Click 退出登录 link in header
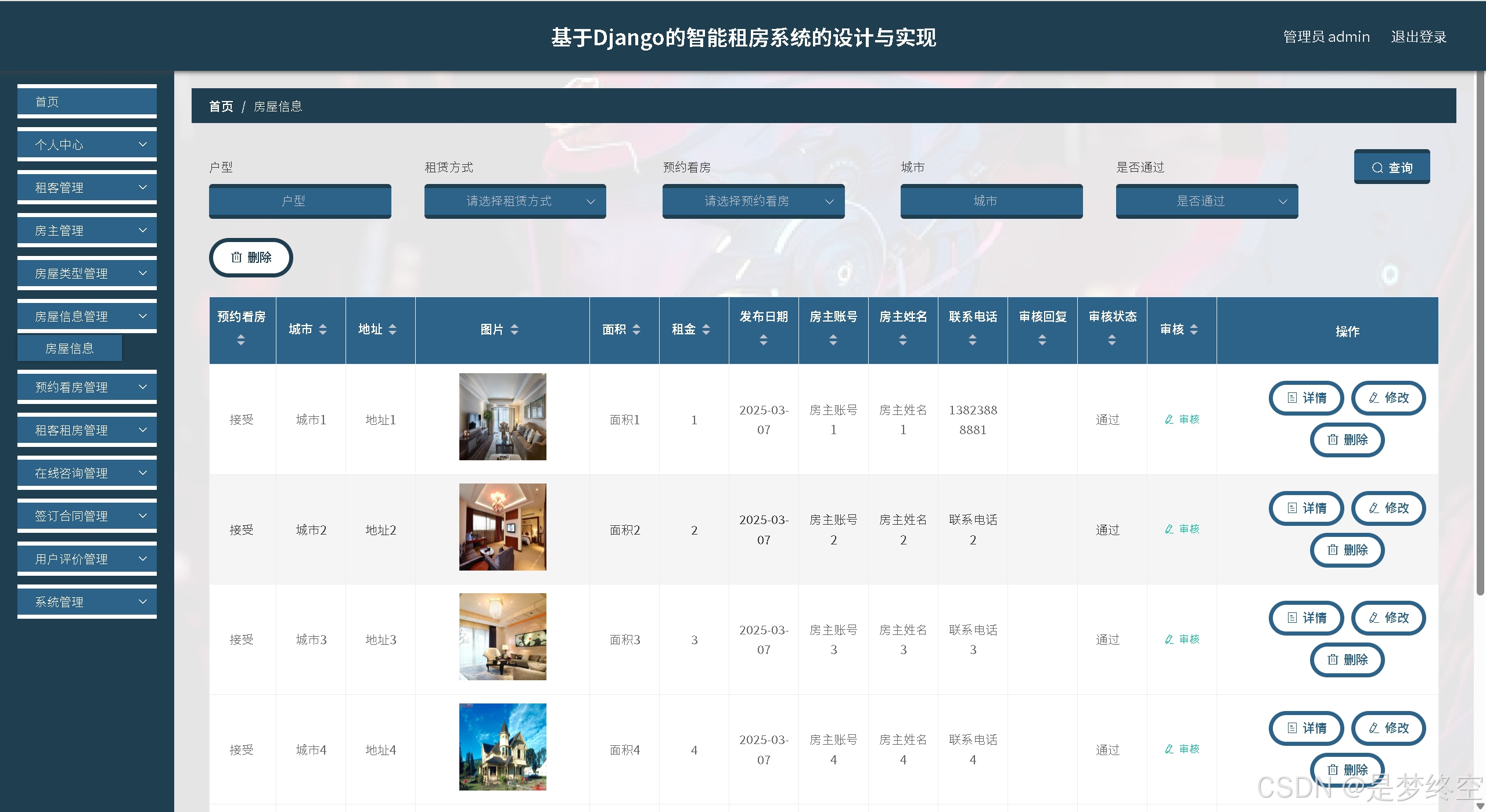 click(x=1417, y=37)
